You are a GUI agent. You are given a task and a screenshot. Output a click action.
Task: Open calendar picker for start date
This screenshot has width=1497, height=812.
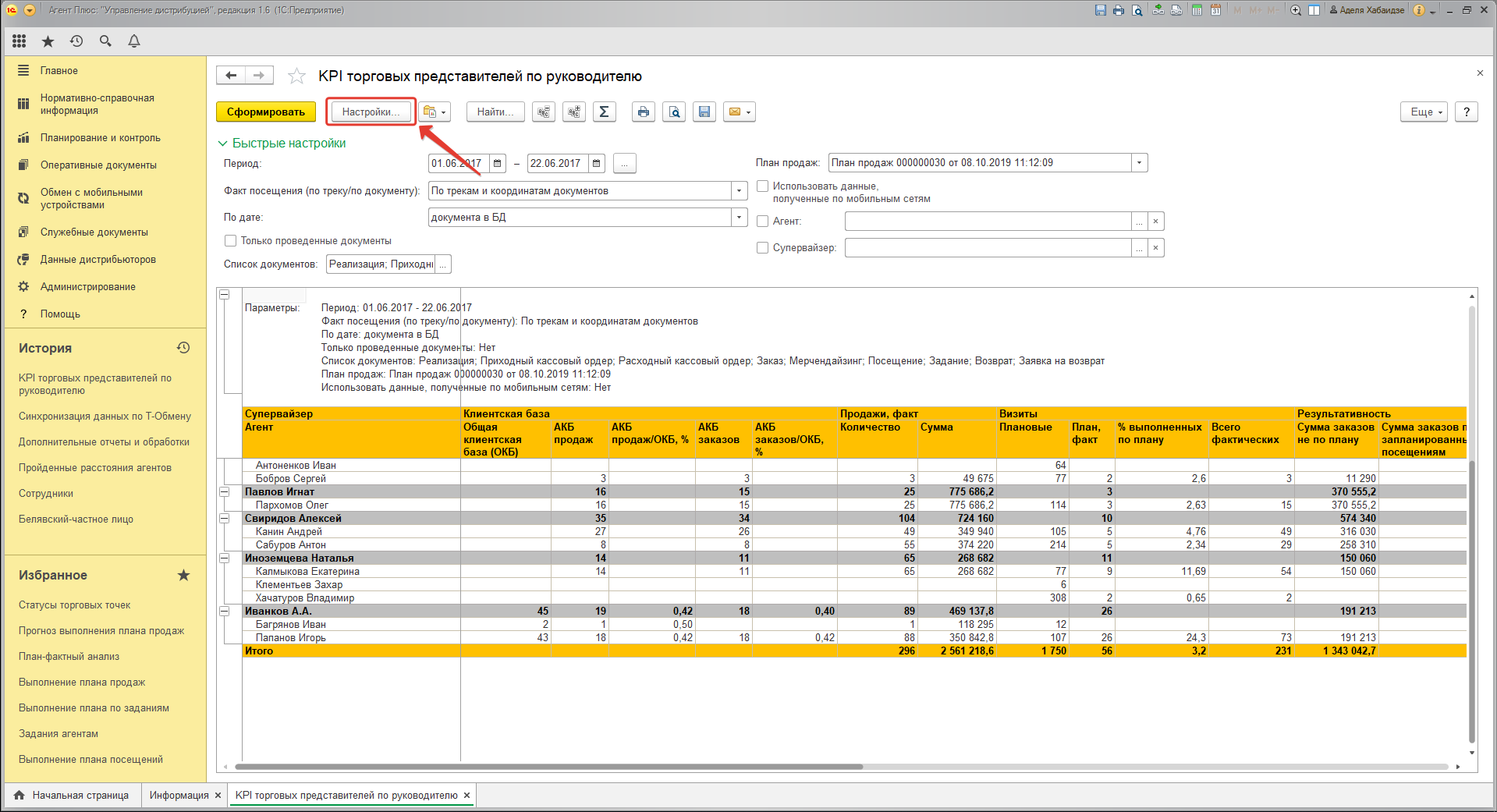coord(498,164)
